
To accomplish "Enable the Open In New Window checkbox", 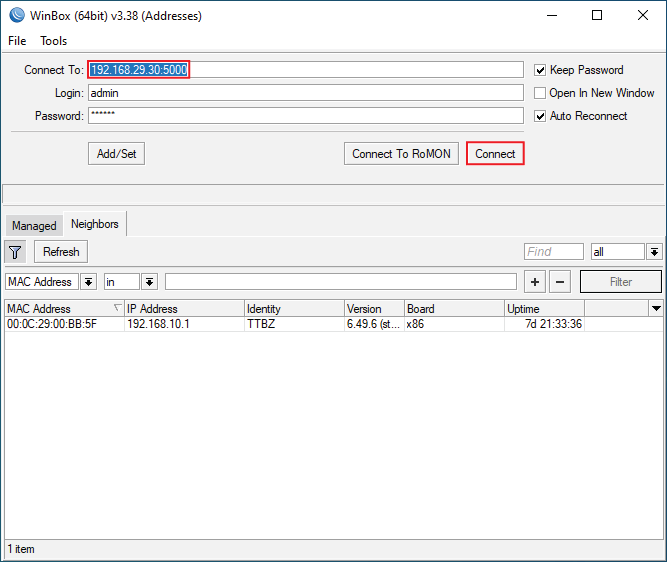I will (x=540, y=93).
